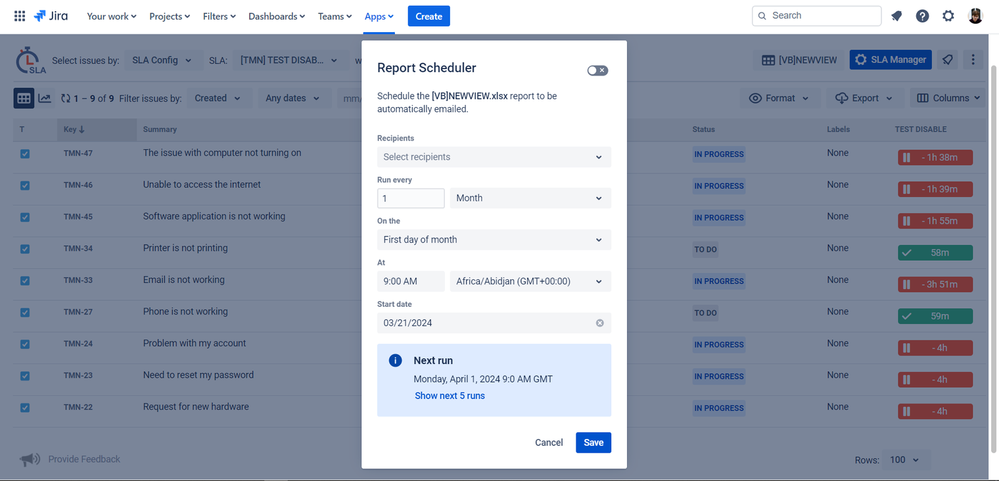Click summary 'Printer is not printing'
This screenshot has height=481, width=999.
pyautogui.click(x=185, y=248)
